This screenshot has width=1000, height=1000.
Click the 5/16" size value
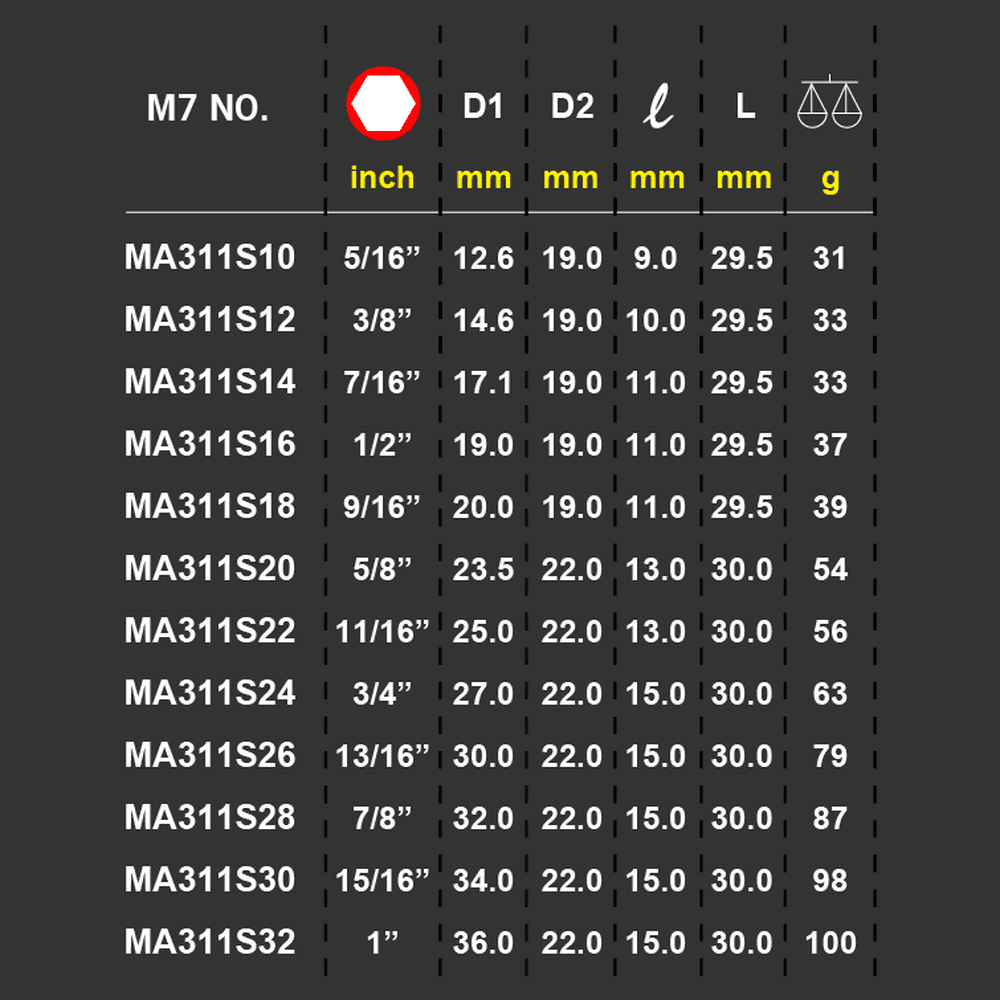click(x=382, y=258)
